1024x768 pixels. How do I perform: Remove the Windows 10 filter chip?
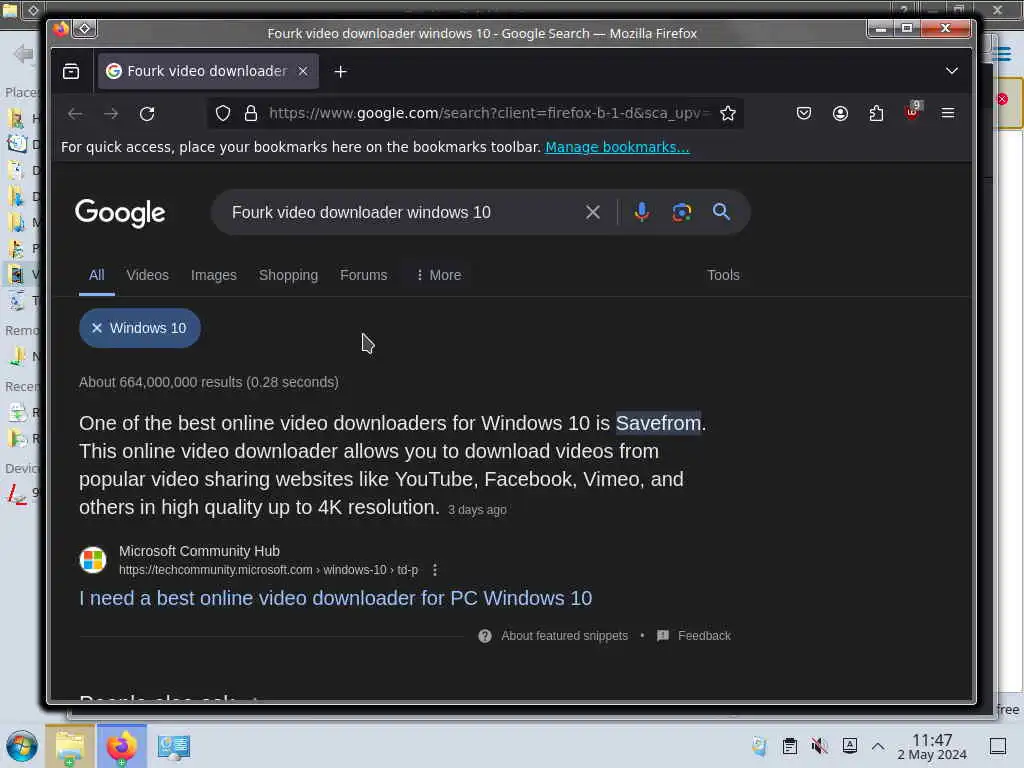[97, 328]
